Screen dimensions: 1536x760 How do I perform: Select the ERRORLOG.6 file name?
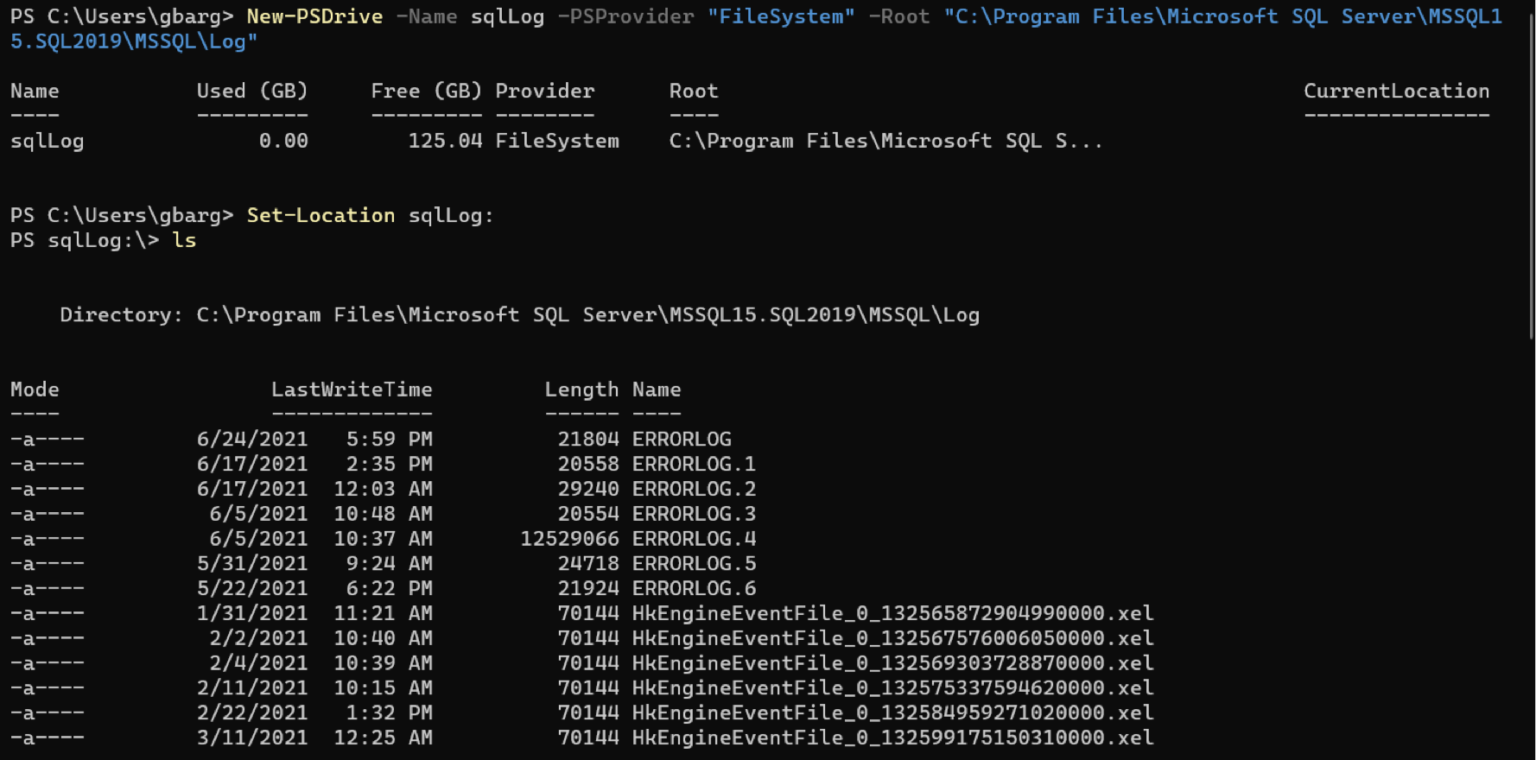693,587
